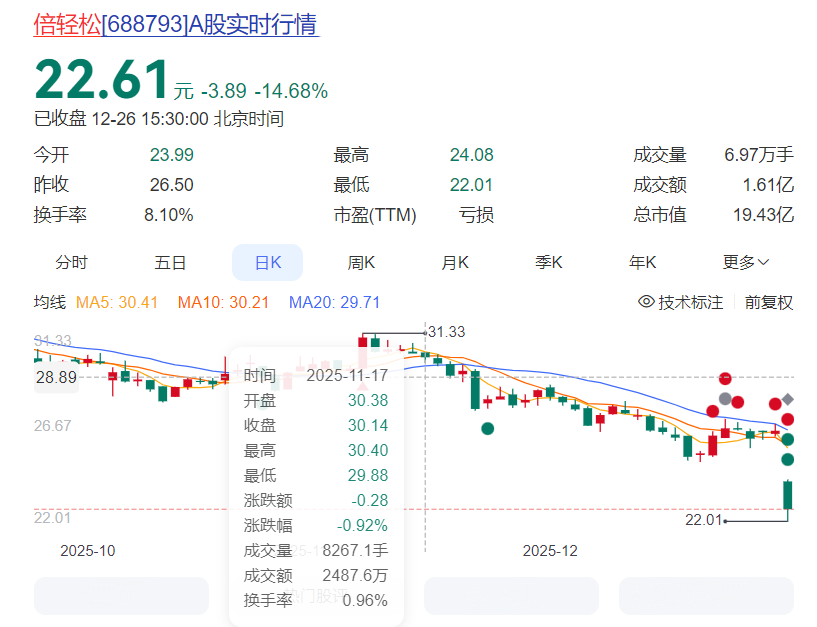The width and height of the screenshot is (817, 627).
Task: Click the 最高 value 24.08
Action: 472,155
